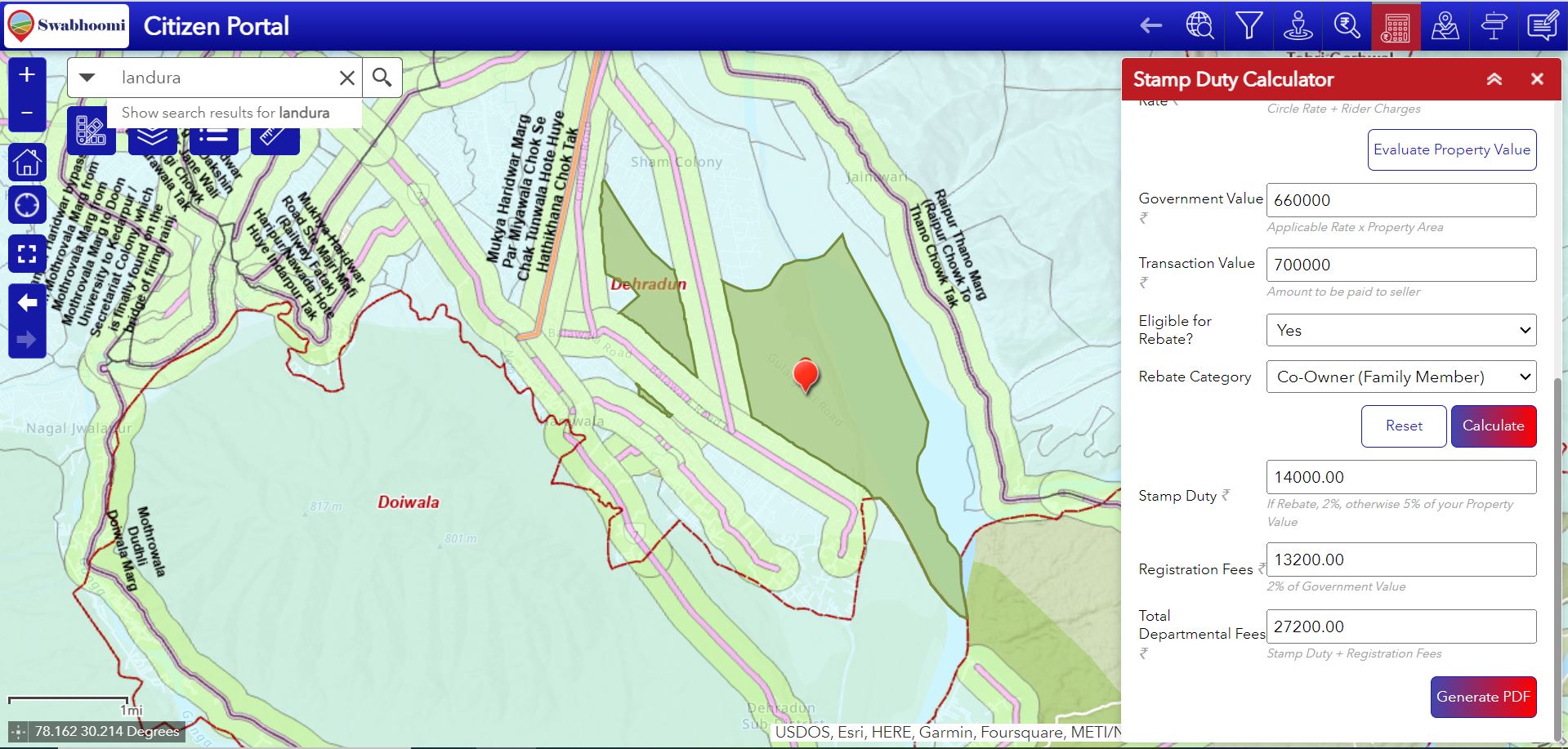This screenshot has width=1568, height=749.
Task: Click the map Home extent button
Action: pyautogui.click(x=27, y=163)
